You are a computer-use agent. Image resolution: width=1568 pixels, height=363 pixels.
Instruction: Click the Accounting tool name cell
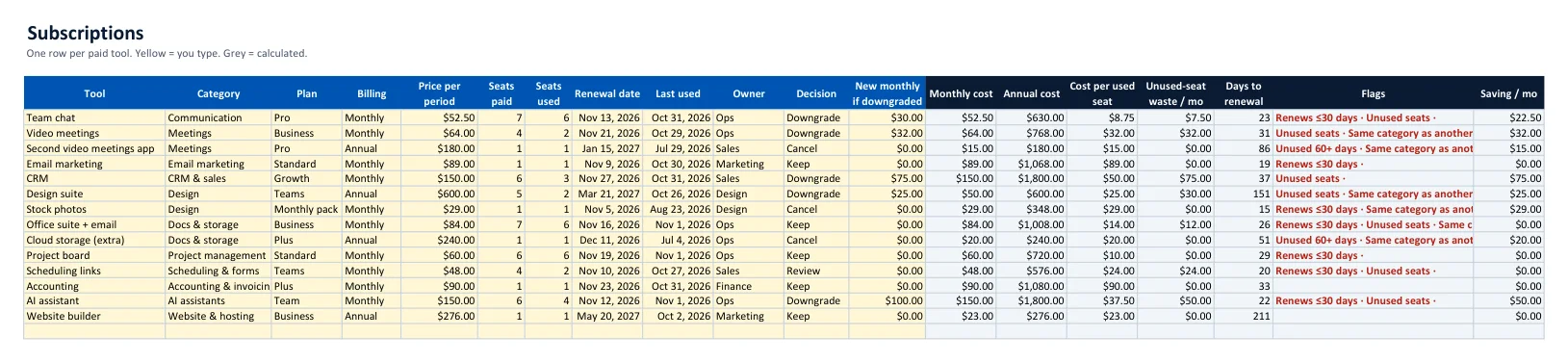pyautogui.click(x=94, y=286)
